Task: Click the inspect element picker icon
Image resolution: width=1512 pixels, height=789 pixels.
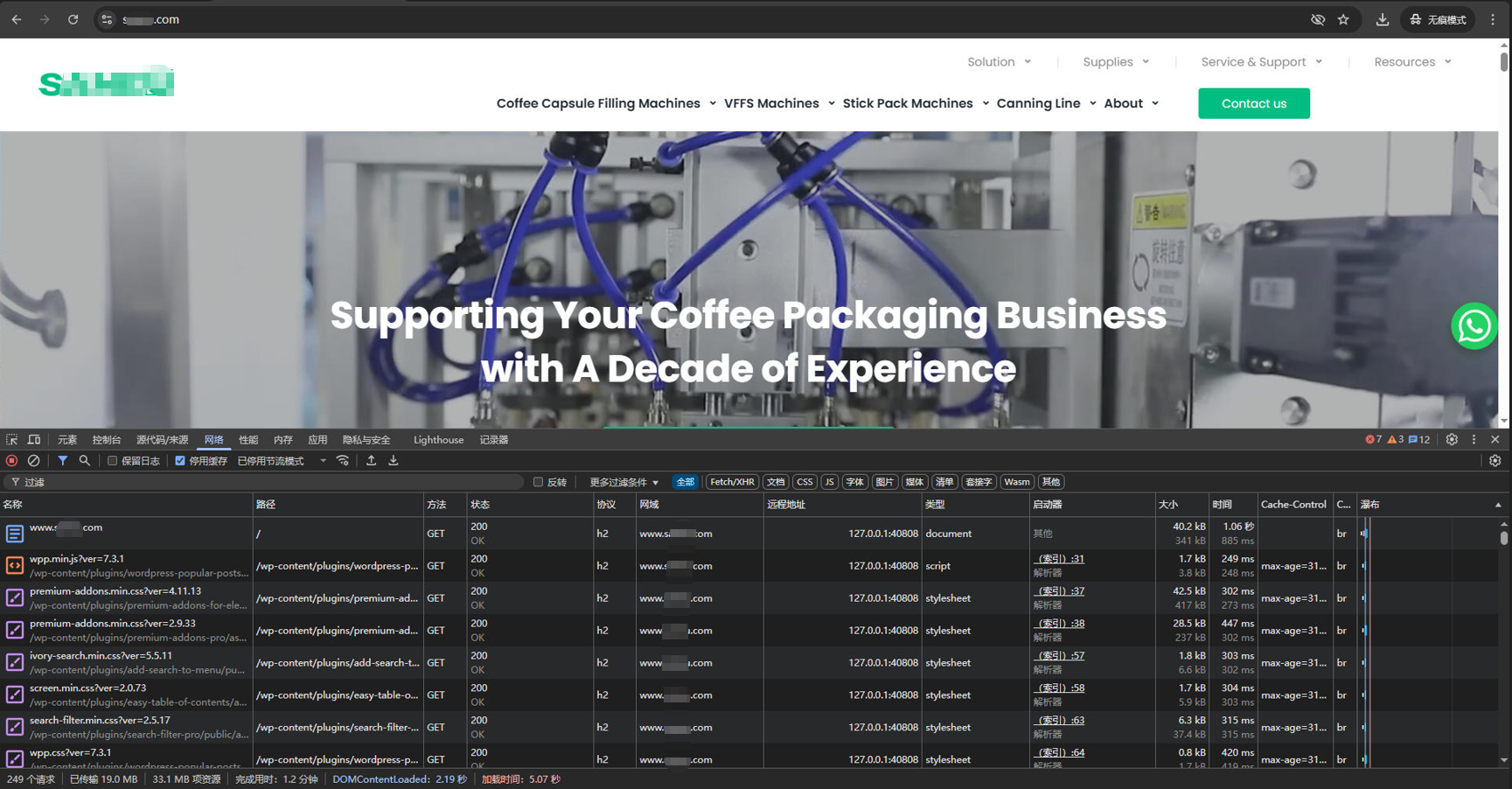Action: tap(11, 440)
